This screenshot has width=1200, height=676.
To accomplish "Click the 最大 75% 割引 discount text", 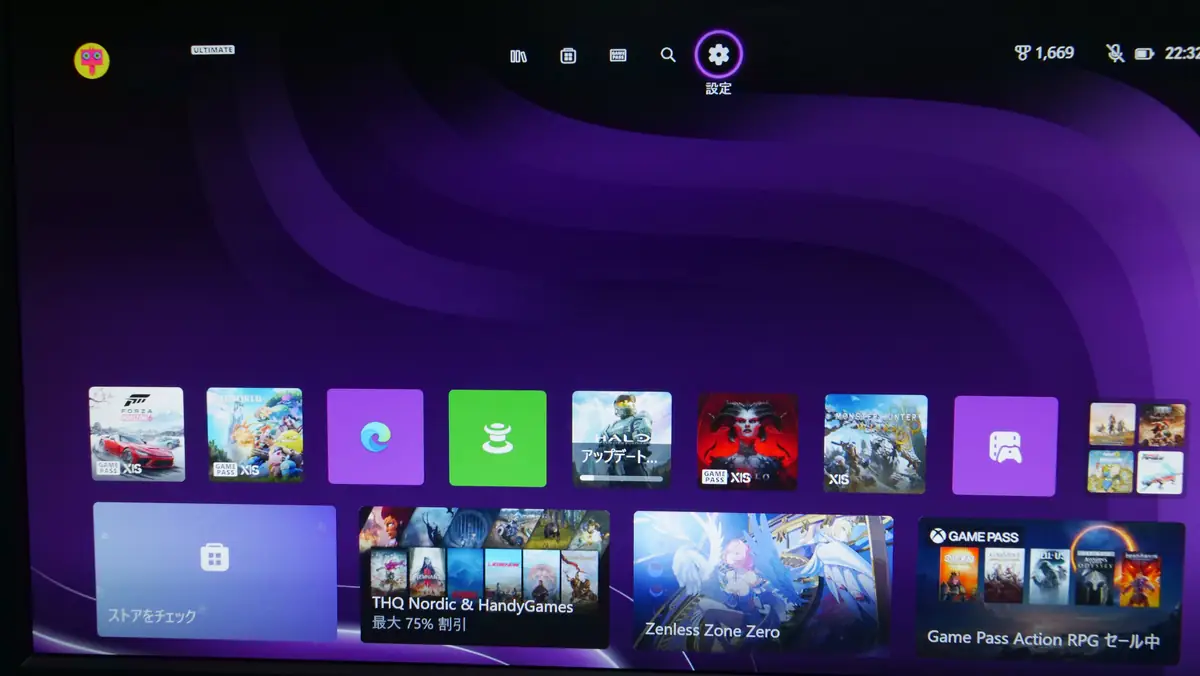I will point(419,625).
